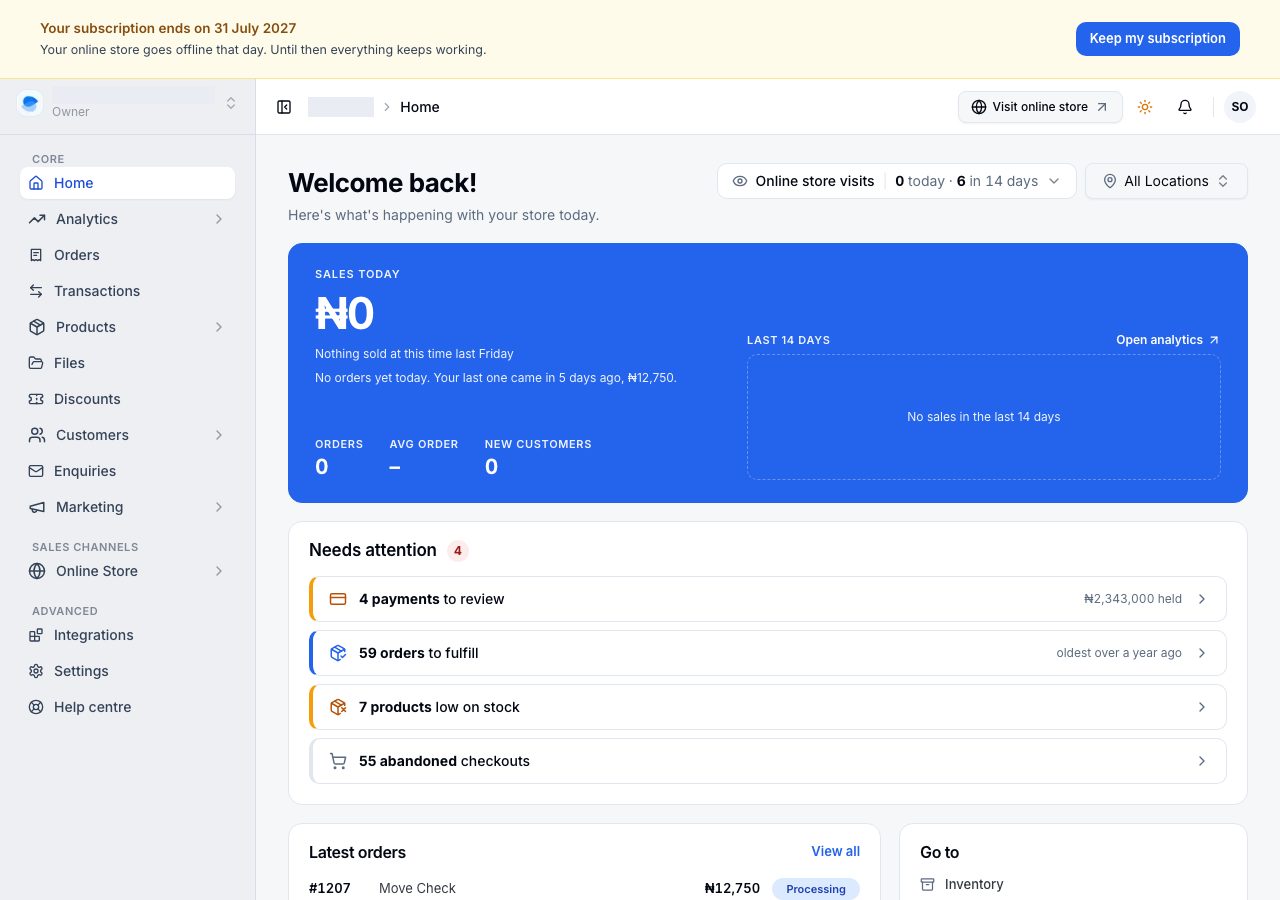
Task: Expand the Online Store submenu chevron
Action: (219, 571)
